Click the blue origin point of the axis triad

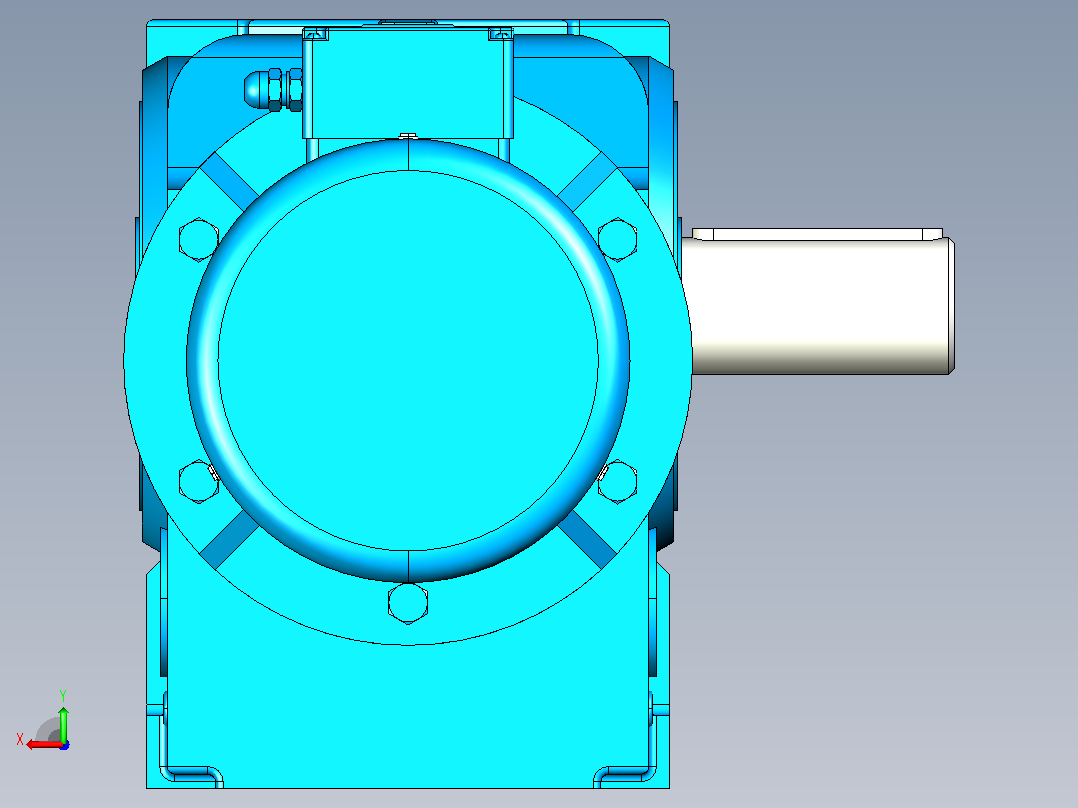point(65,745)
